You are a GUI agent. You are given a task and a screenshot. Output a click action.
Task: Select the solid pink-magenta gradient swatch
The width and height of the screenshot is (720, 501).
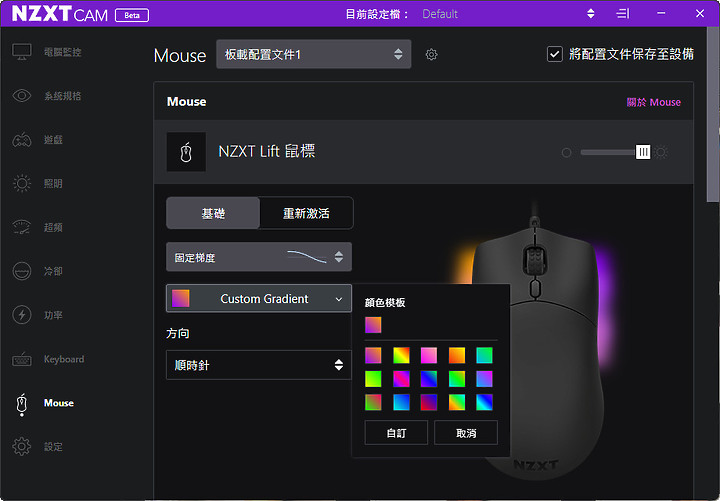429,355
